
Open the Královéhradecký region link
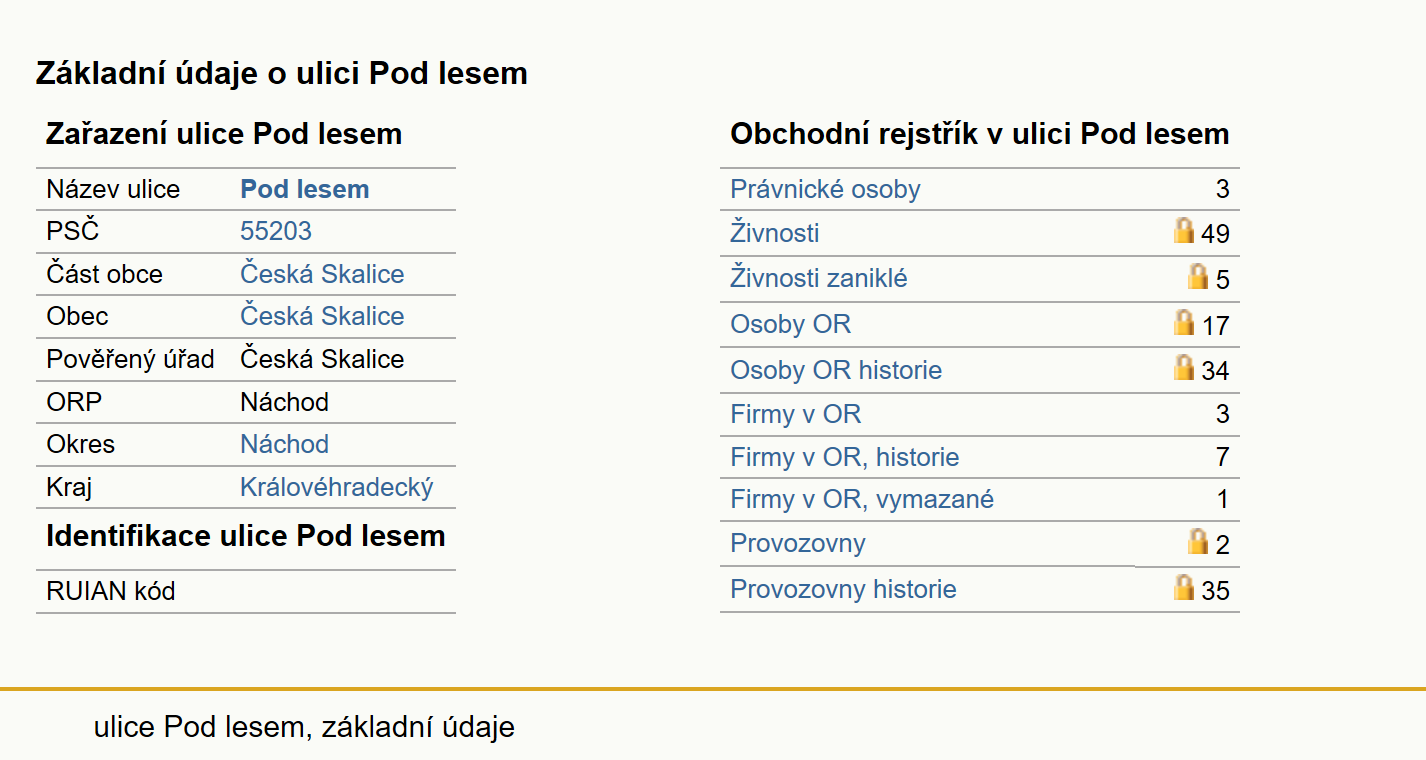(x=337, y=487)
